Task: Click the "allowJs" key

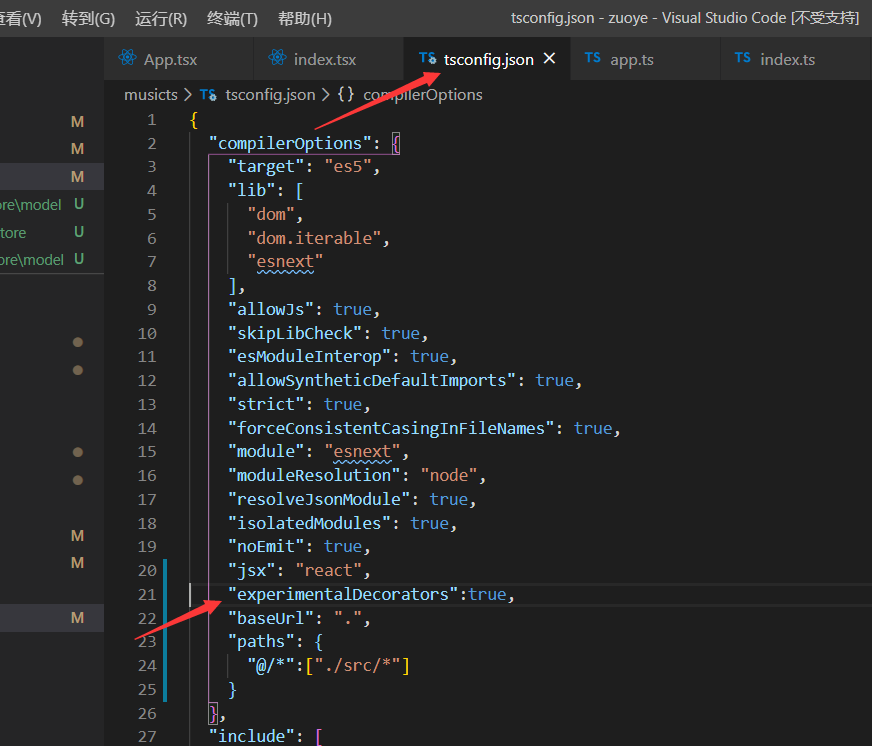Action: pyautogui.click(x=271, y=309)
